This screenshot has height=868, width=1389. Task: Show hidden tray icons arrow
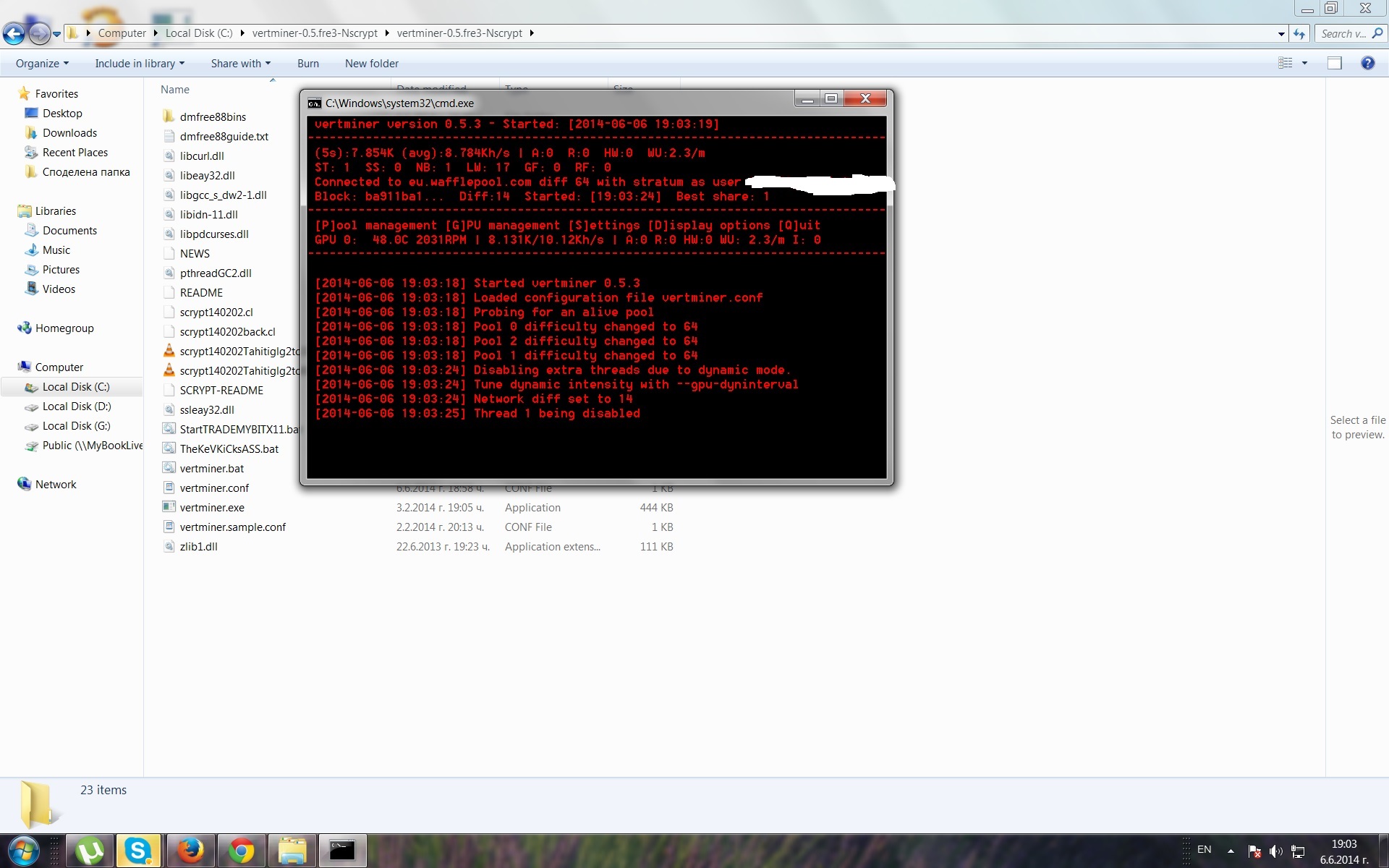(1231, 851)
